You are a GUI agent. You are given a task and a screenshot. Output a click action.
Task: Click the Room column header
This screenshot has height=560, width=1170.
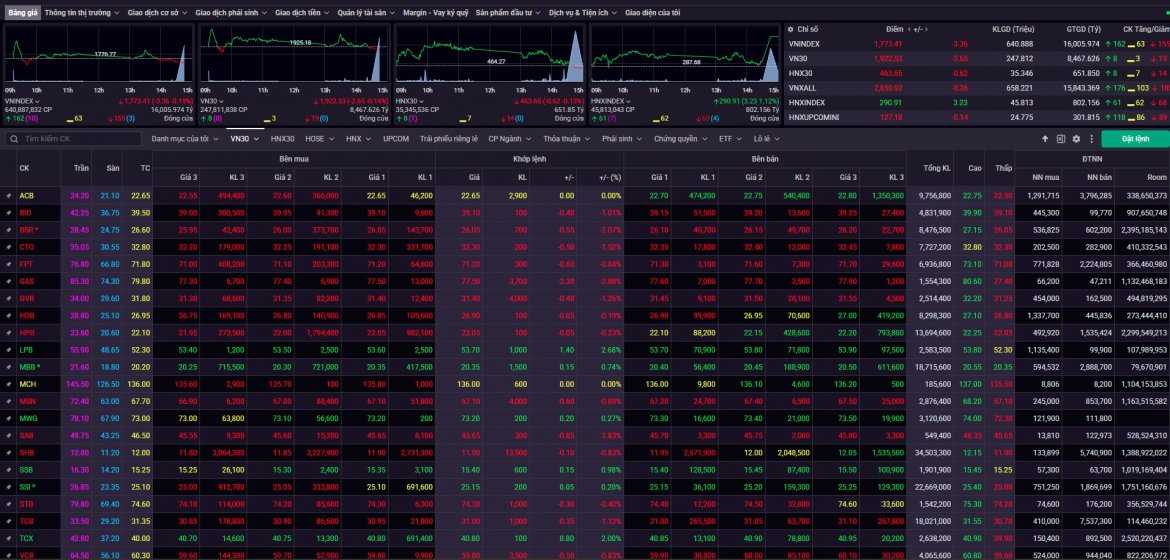[1157, 177]
